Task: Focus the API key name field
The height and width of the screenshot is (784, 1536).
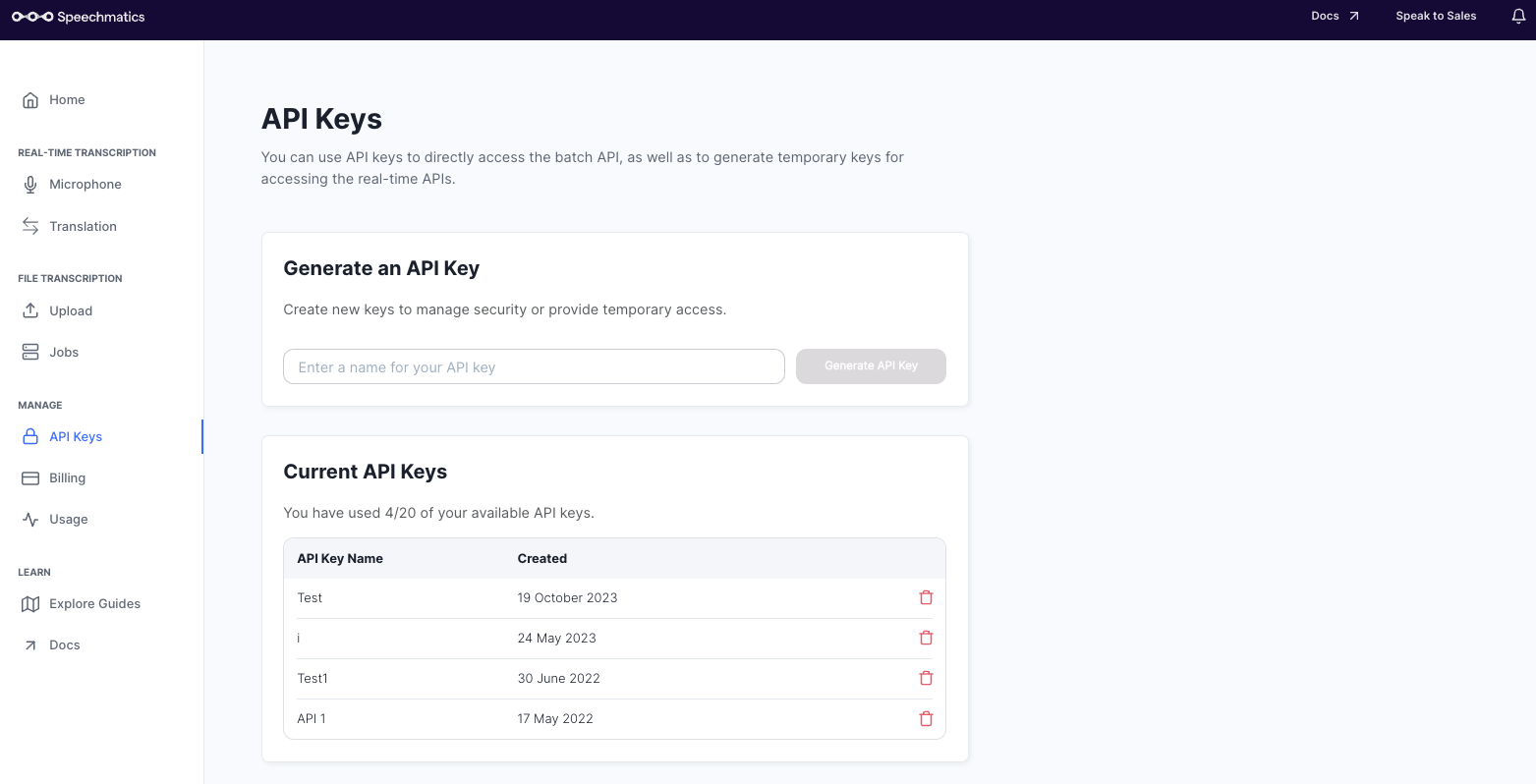Action: click(534, 367)
